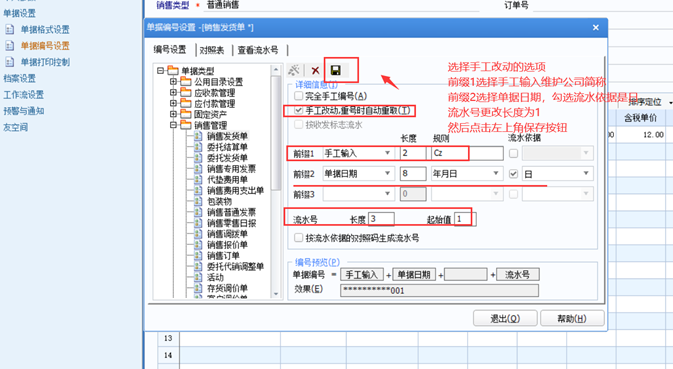Click icon next to 活动
Viewport: 673px width, 369px height.
pyautogui.click(x=198, y=277)
